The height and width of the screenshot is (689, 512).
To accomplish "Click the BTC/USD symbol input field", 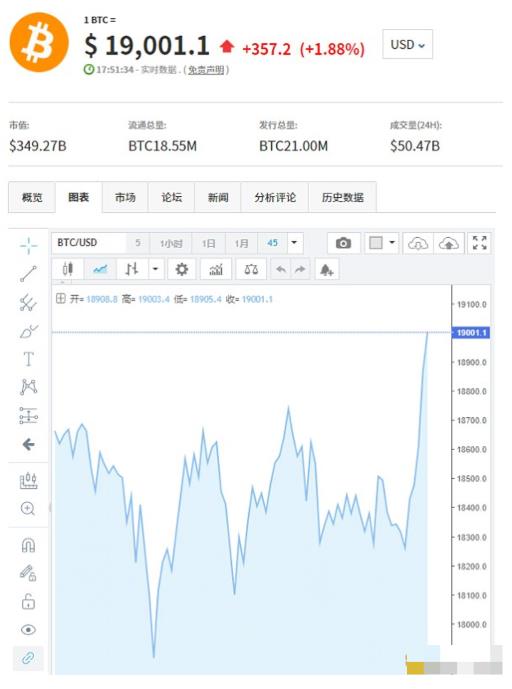I will [x=89, y=243].
